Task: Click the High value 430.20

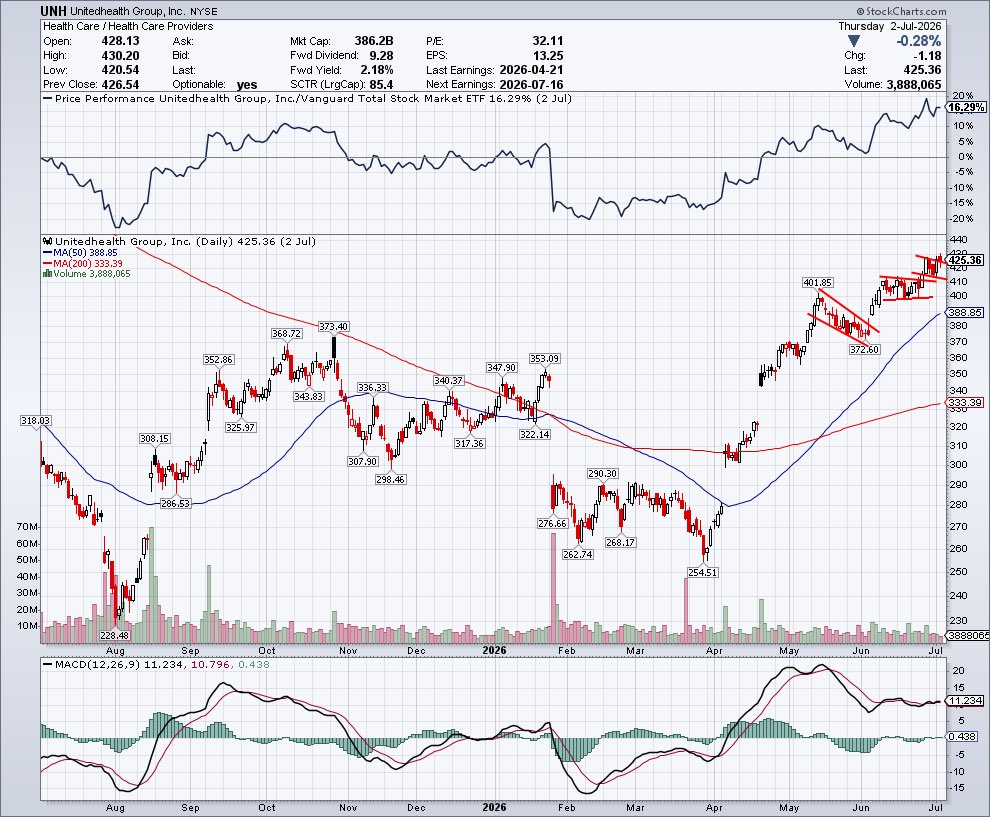Action: [x=121, y=56]
